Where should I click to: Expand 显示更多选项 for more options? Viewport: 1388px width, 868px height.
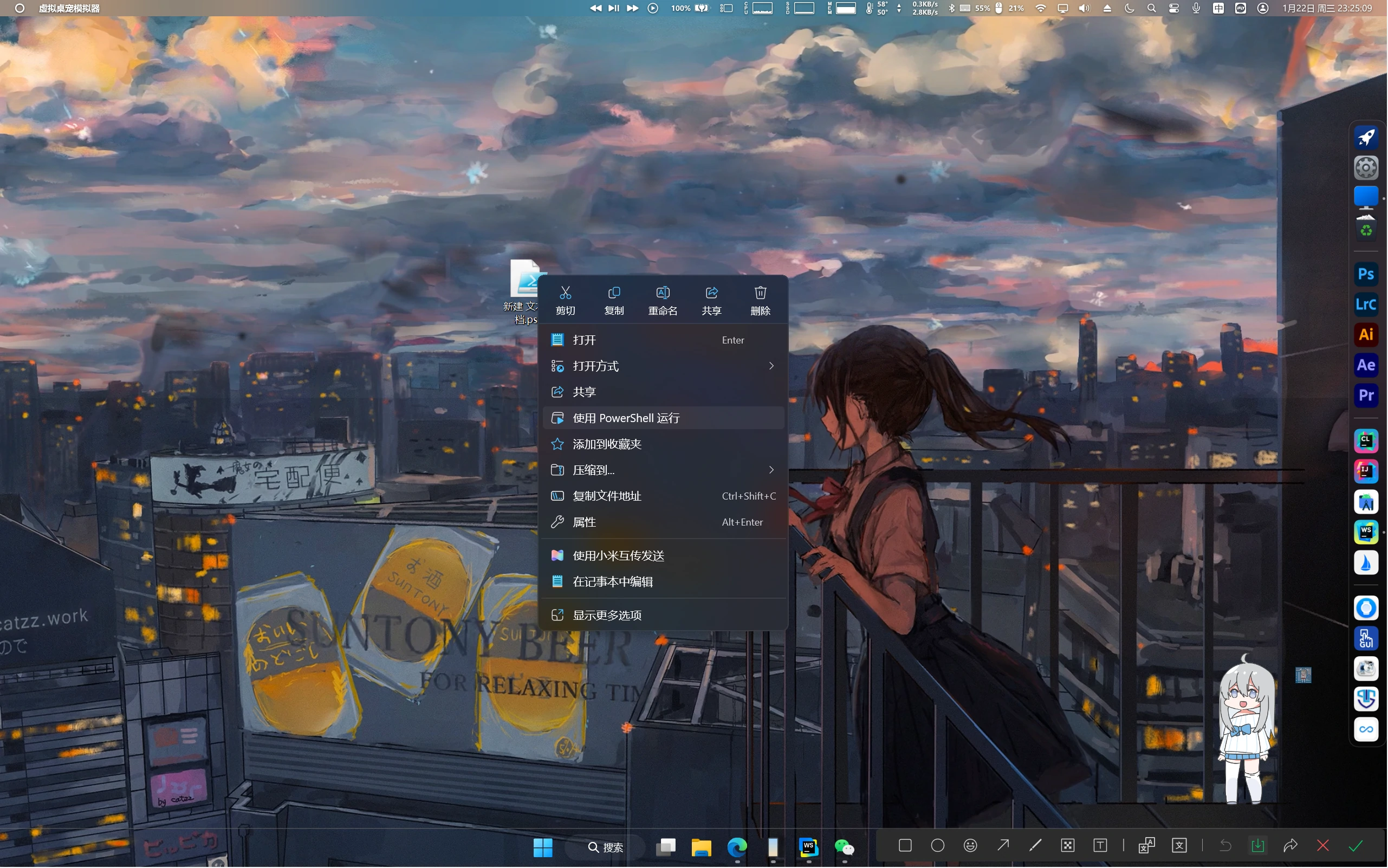607,616
